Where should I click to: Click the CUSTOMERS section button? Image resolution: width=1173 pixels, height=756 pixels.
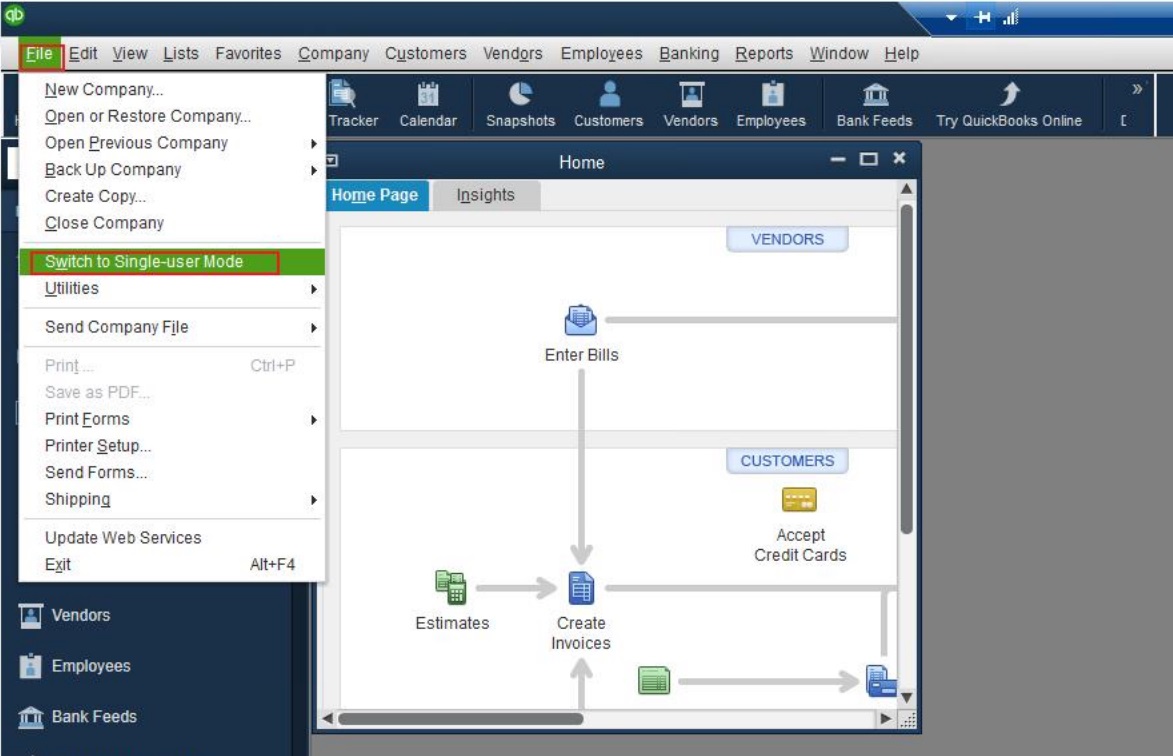coord(787,461)
